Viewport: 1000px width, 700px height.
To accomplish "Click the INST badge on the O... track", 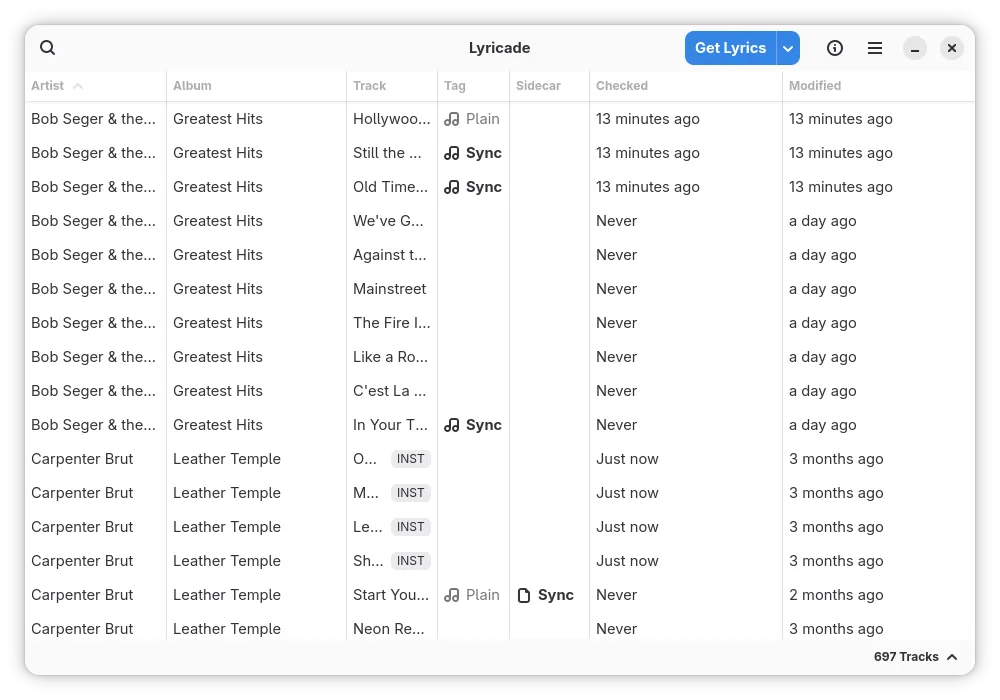I will 410,459.
